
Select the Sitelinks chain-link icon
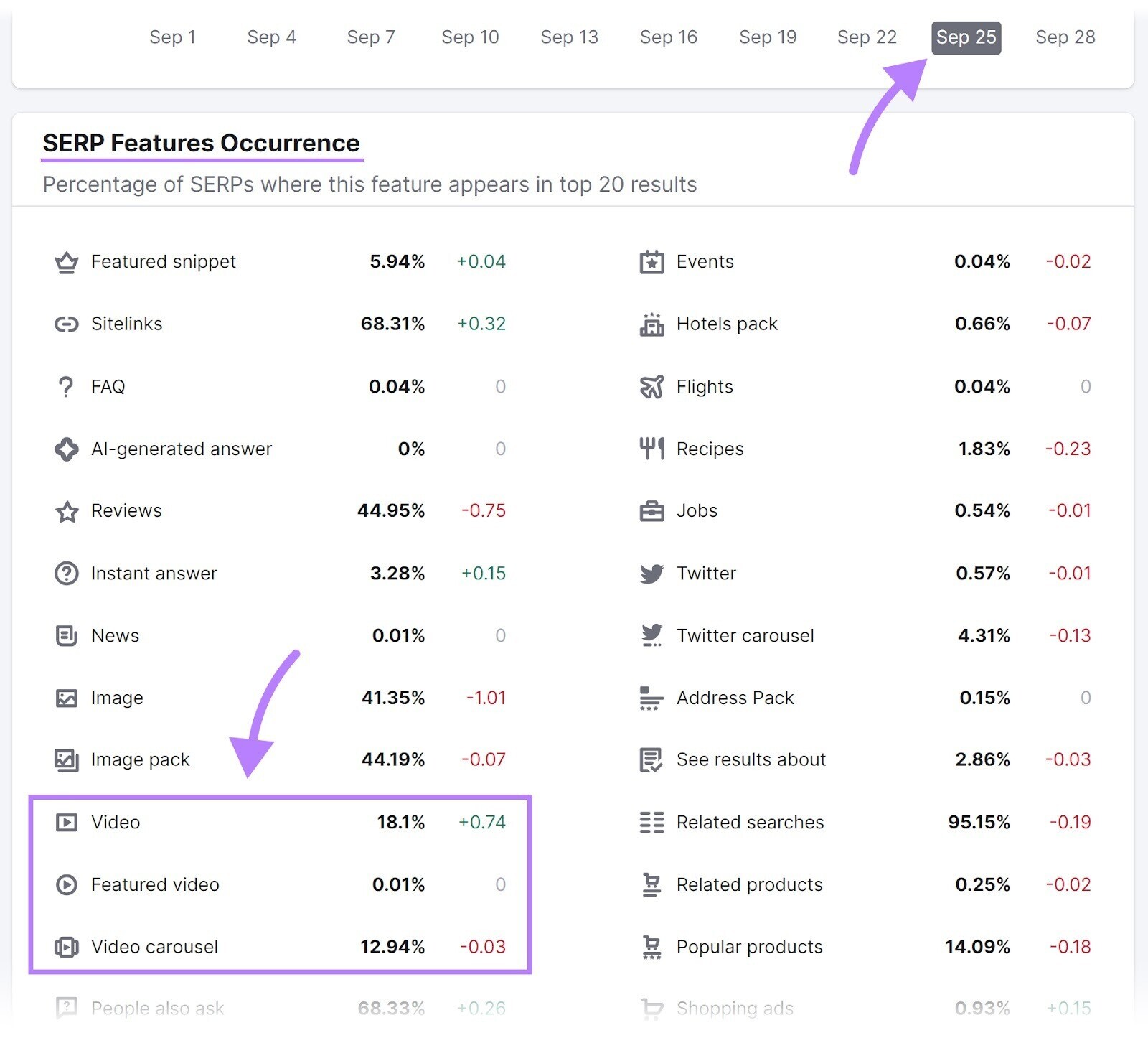pyautogui.click(x=66, y=324)
